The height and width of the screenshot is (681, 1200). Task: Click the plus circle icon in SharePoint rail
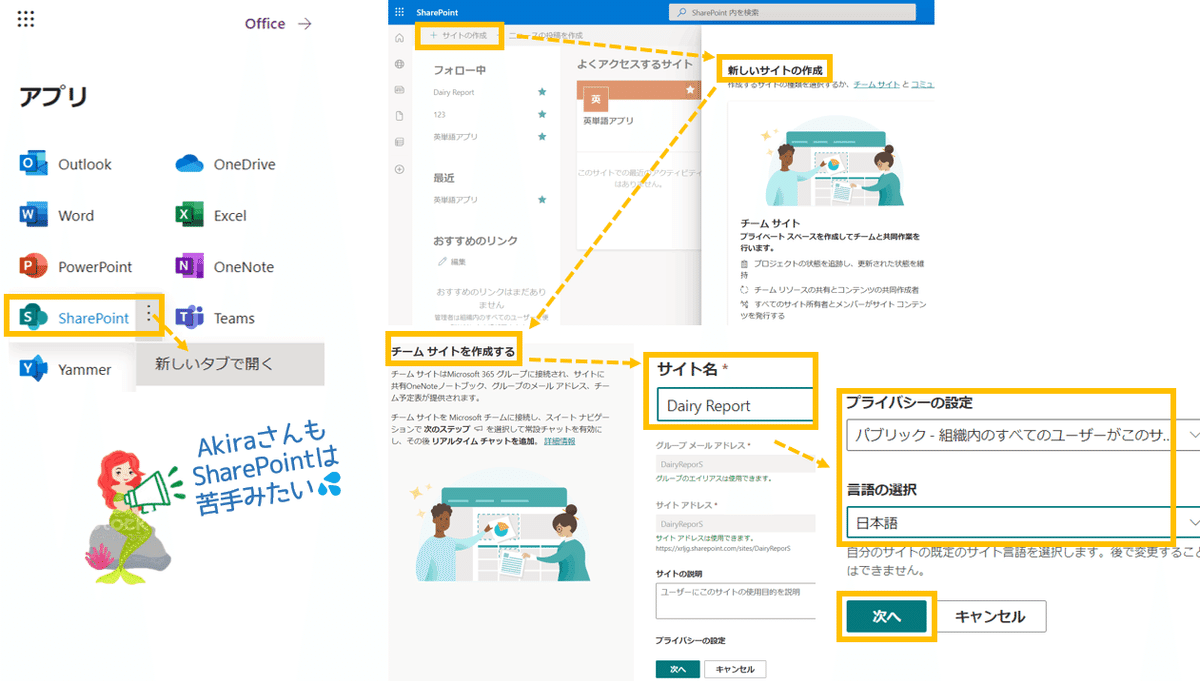[x=400, y=169]
